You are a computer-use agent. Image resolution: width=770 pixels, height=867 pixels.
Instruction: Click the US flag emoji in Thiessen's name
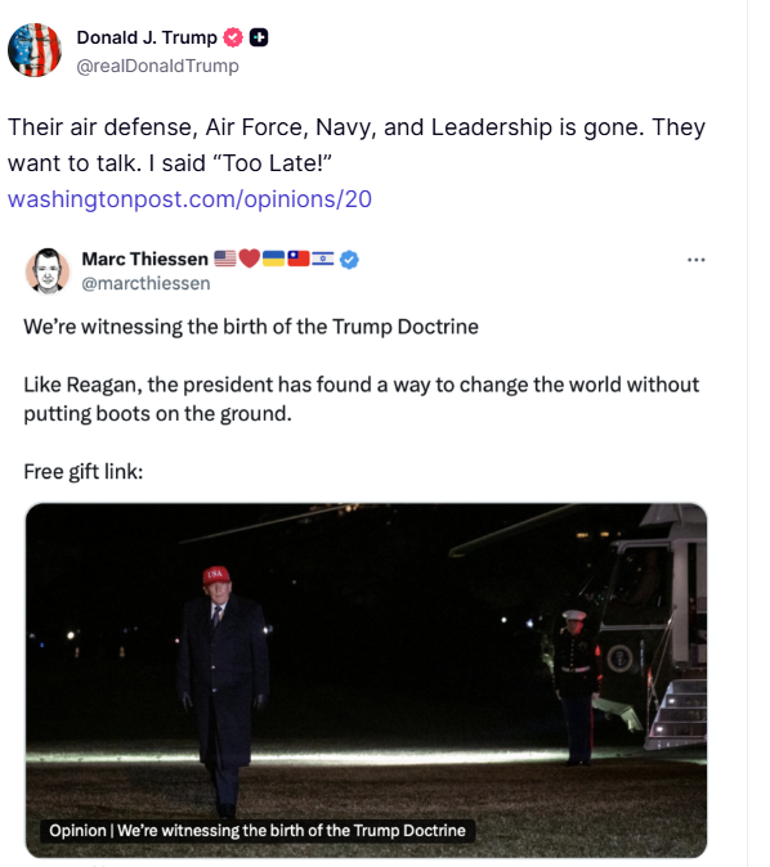point(225,259)
